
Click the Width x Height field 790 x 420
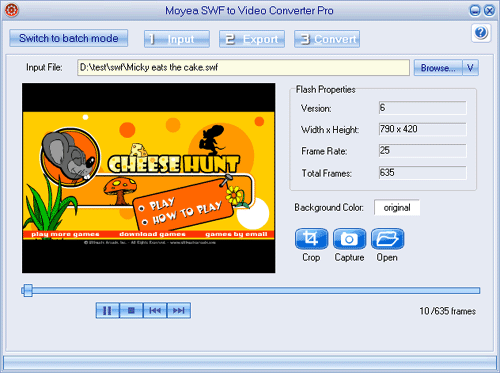pyautogui.click(x=423, y=129)
